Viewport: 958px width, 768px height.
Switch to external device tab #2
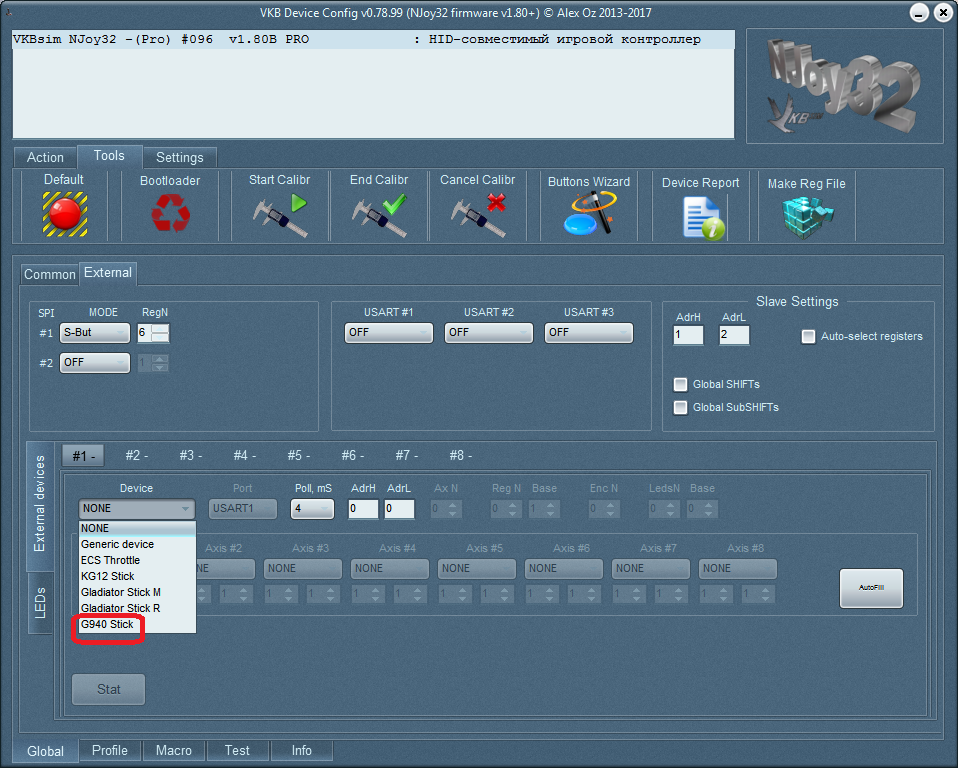(137, 456)
